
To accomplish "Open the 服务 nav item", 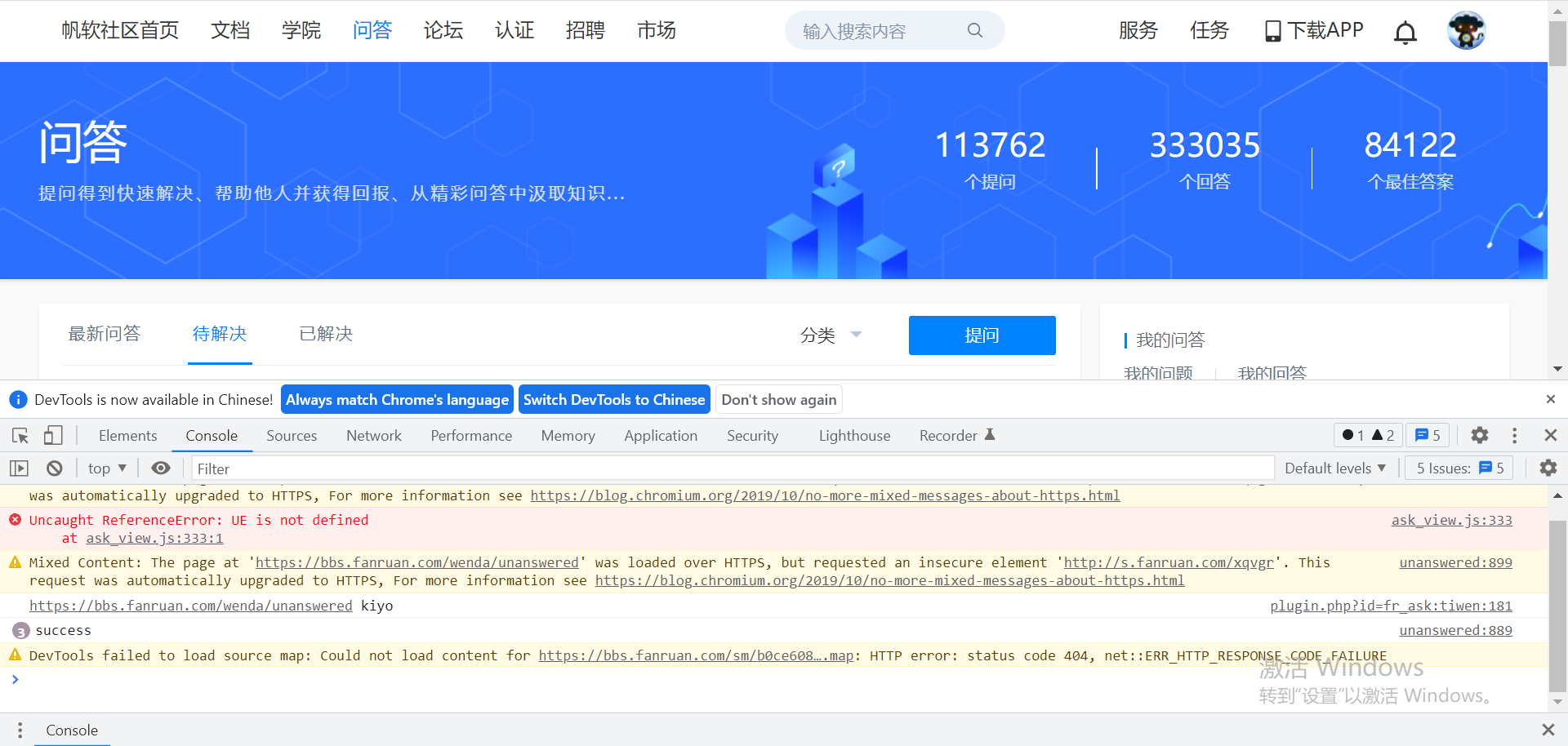I will 1138,31.
